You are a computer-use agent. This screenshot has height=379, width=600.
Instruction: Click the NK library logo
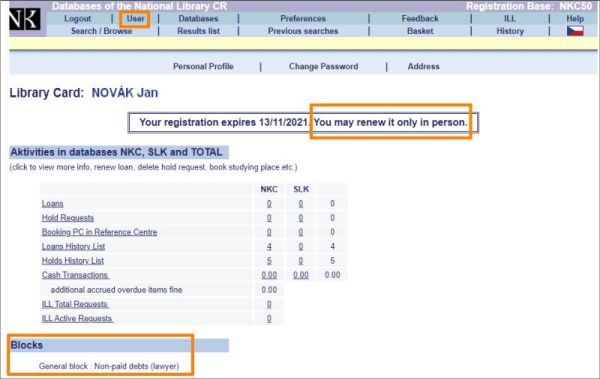tap(24, 20)
